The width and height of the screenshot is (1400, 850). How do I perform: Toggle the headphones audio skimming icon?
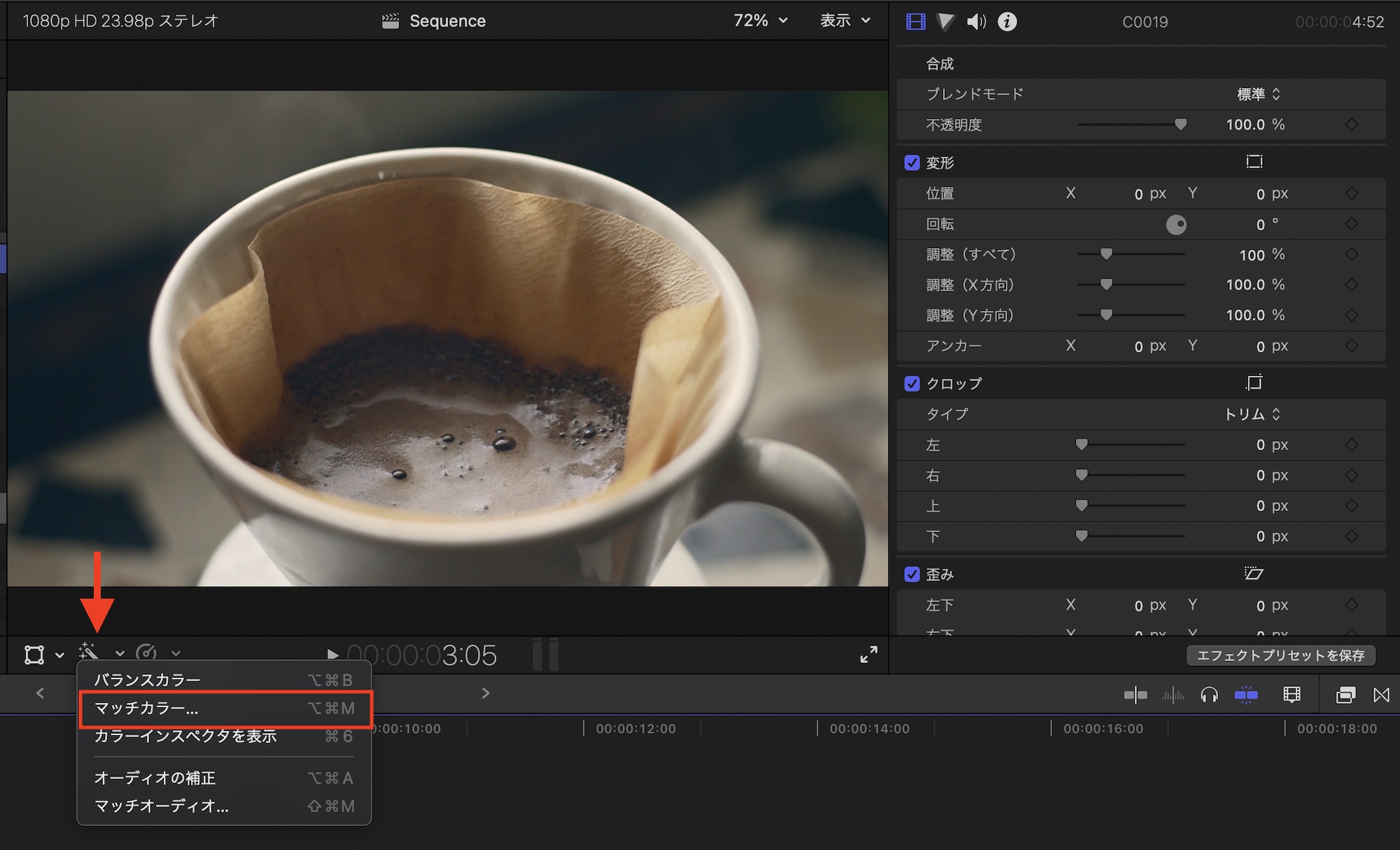coord(1209,695)
